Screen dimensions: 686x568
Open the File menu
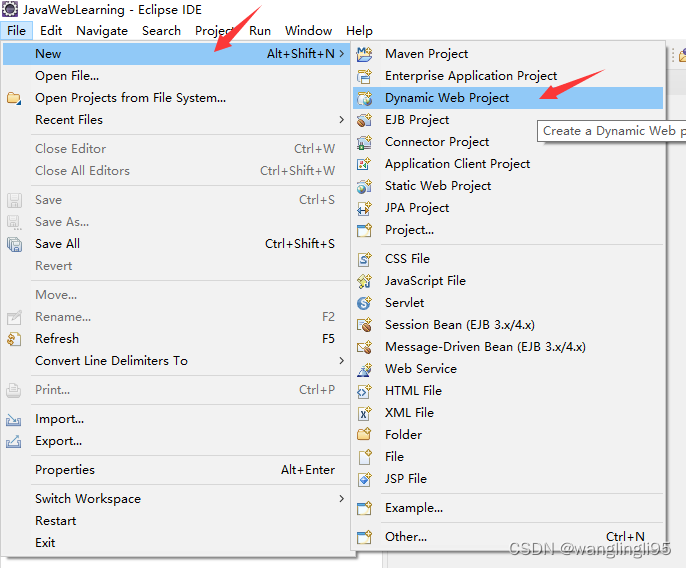[x=17, y=31]
